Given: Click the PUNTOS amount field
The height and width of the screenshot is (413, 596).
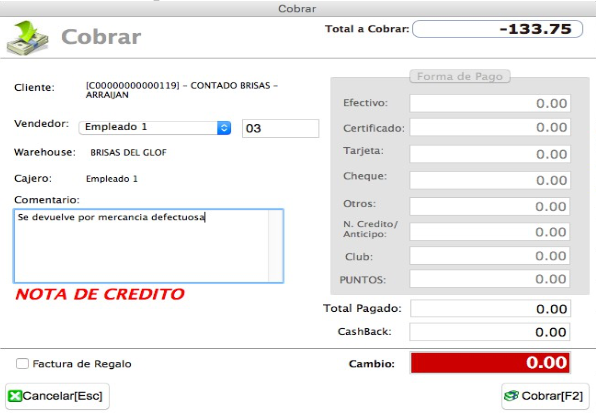Looking at the screenshot, I should pos(490,279).
